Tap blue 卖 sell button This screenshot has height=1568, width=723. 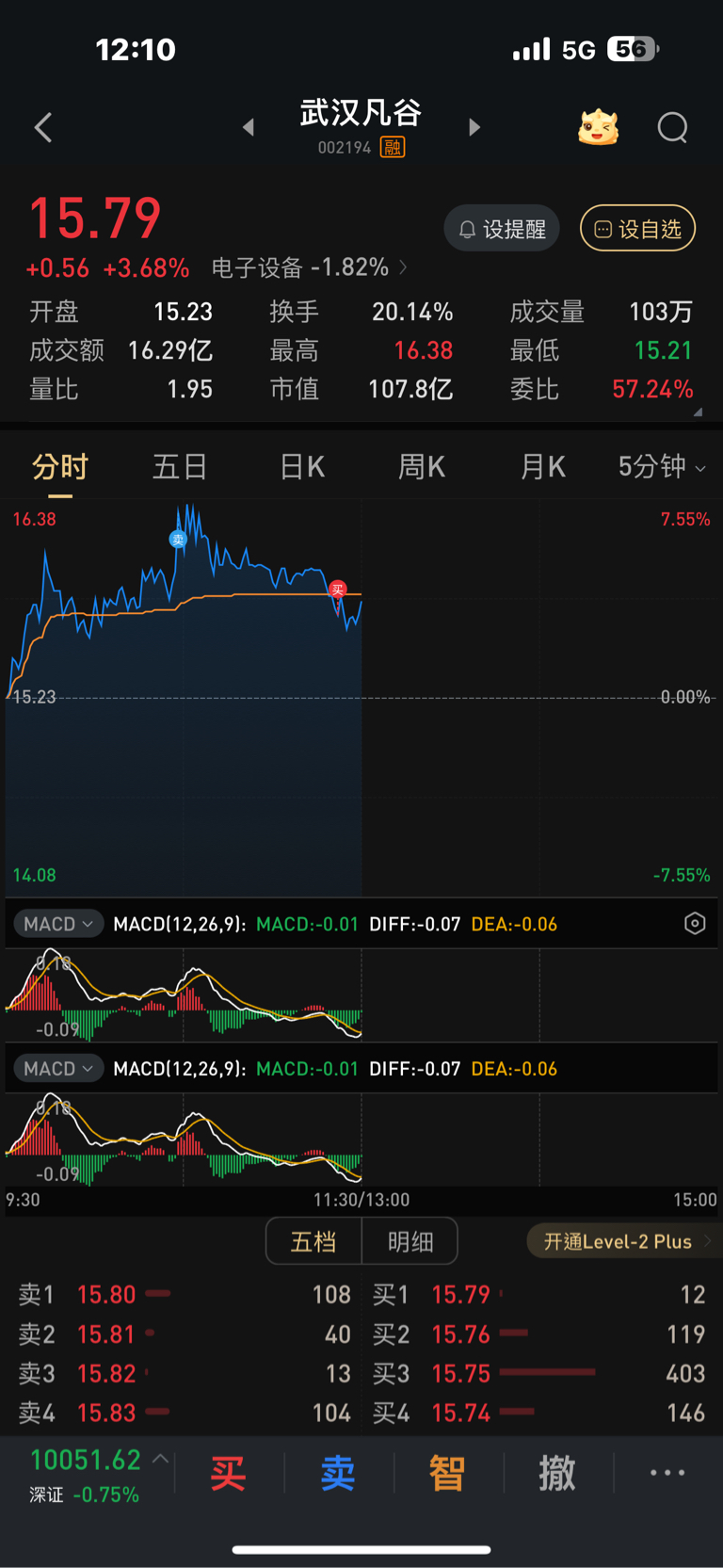coord(337,1473)
